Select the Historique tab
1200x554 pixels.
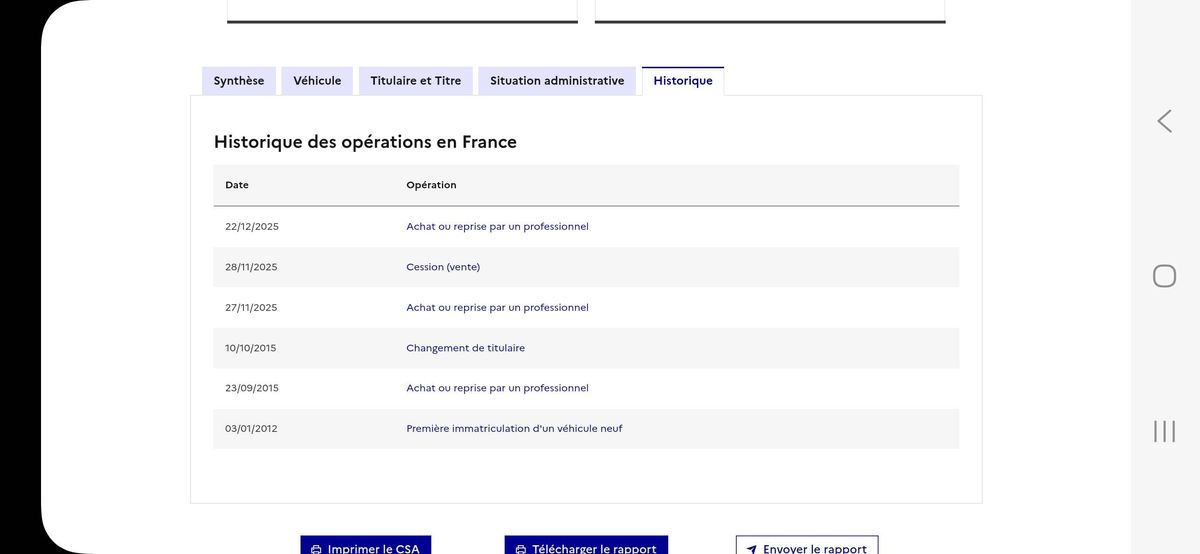683,81
